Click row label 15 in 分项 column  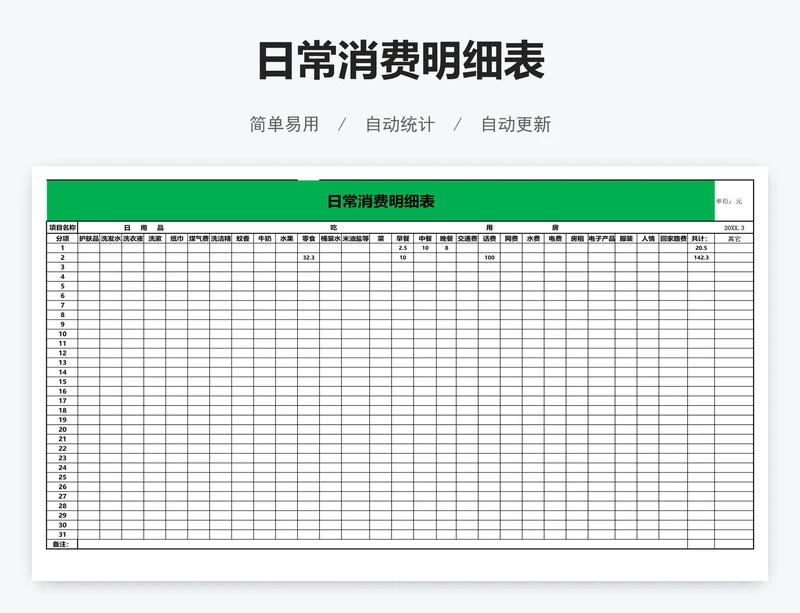coord(62,381)
